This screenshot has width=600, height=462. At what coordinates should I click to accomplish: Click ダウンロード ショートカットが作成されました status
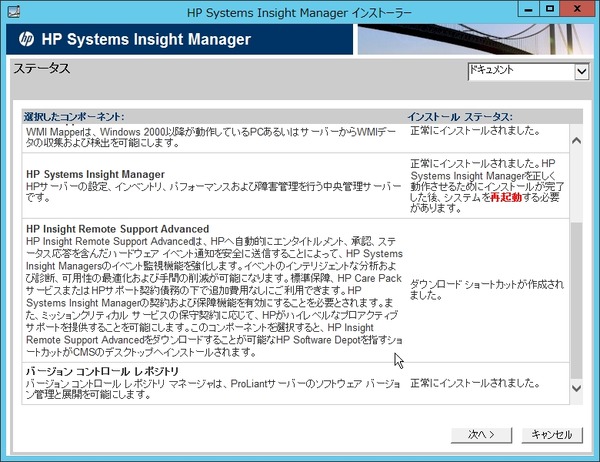tap(486, 290)
